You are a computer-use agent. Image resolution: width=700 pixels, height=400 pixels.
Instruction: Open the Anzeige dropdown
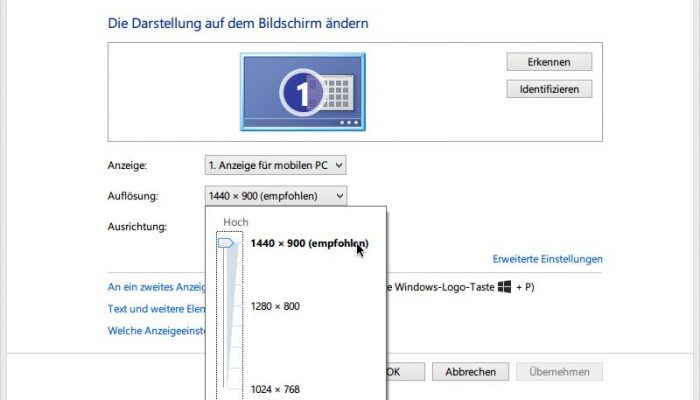coord(275,165)
